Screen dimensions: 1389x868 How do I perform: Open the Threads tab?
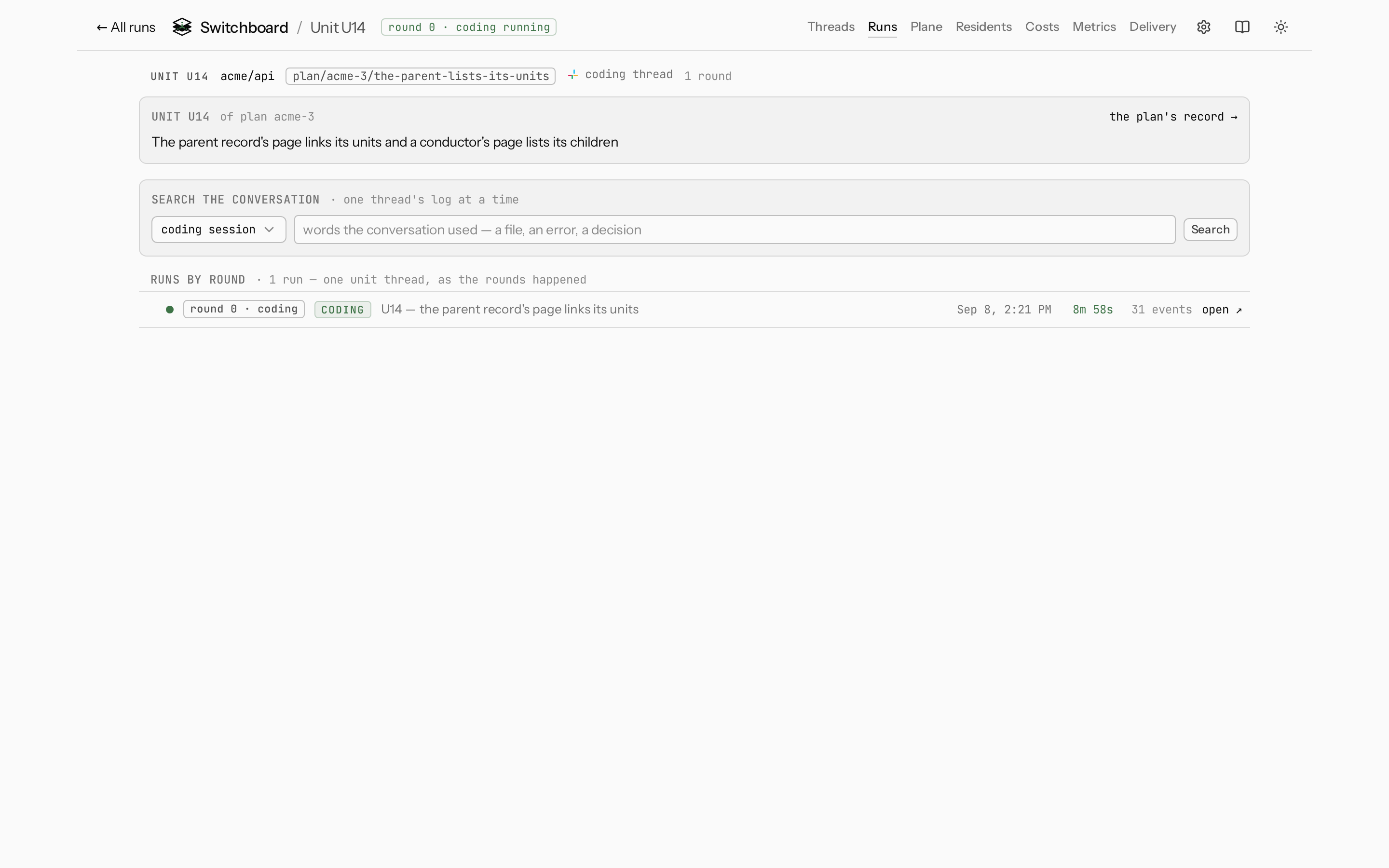831,27
